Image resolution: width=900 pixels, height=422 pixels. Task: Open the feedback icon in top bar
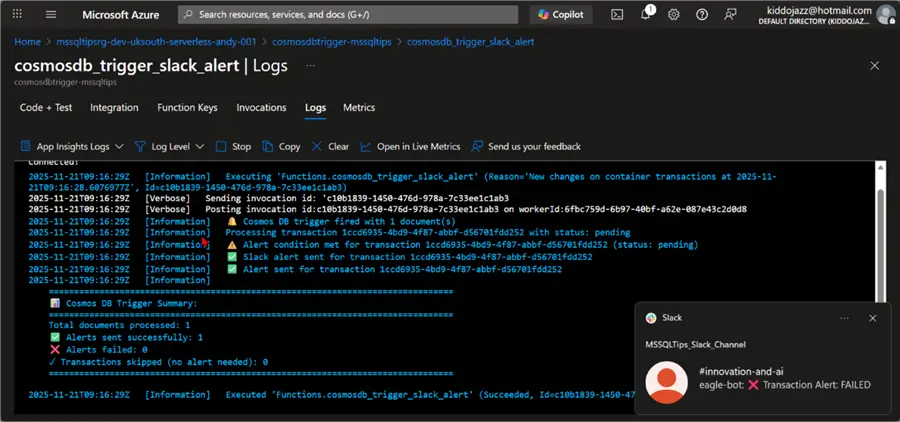[730, 14]
